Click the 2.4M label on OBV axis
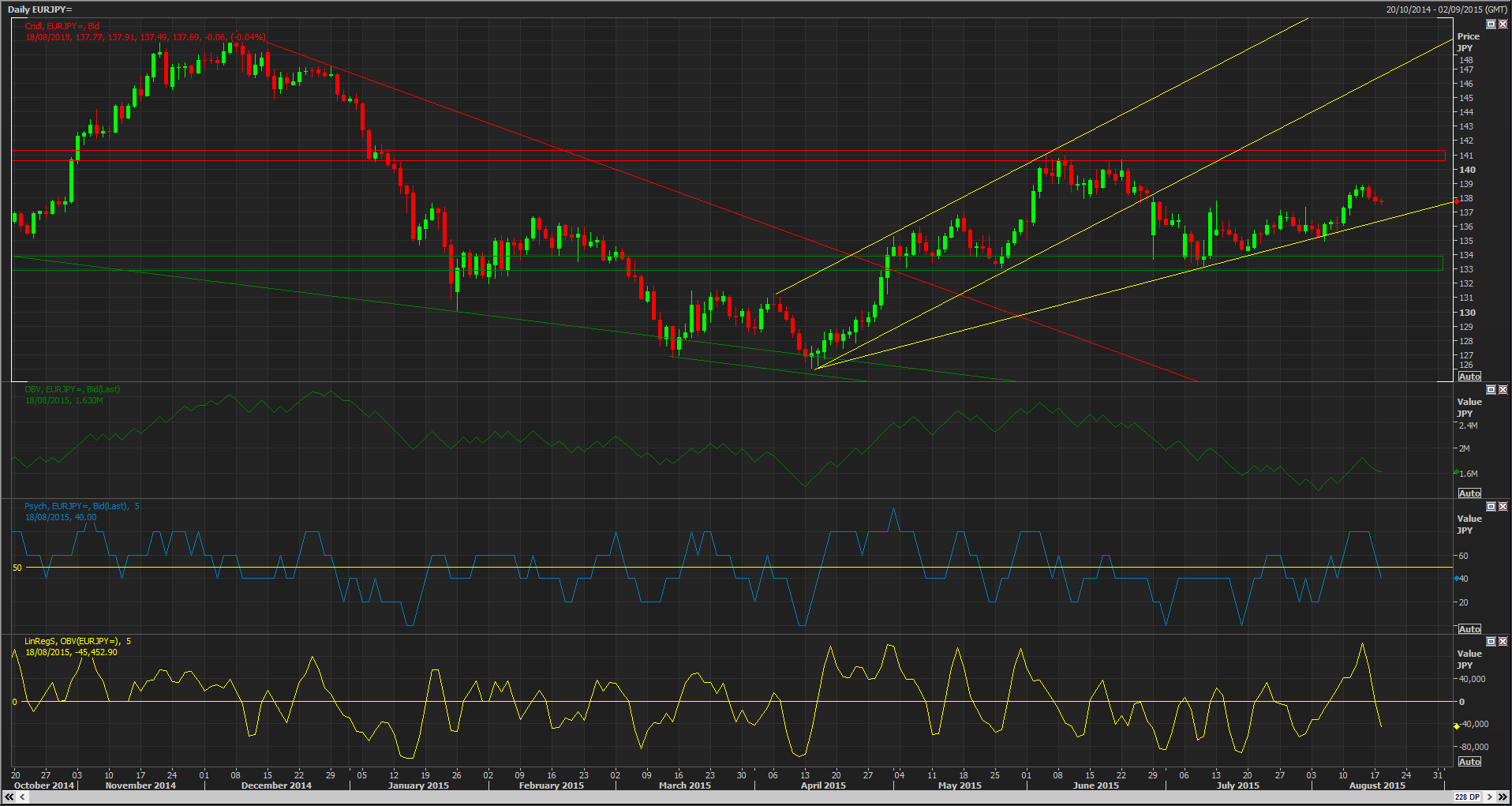1512x806 pixels. point(1468,425)
